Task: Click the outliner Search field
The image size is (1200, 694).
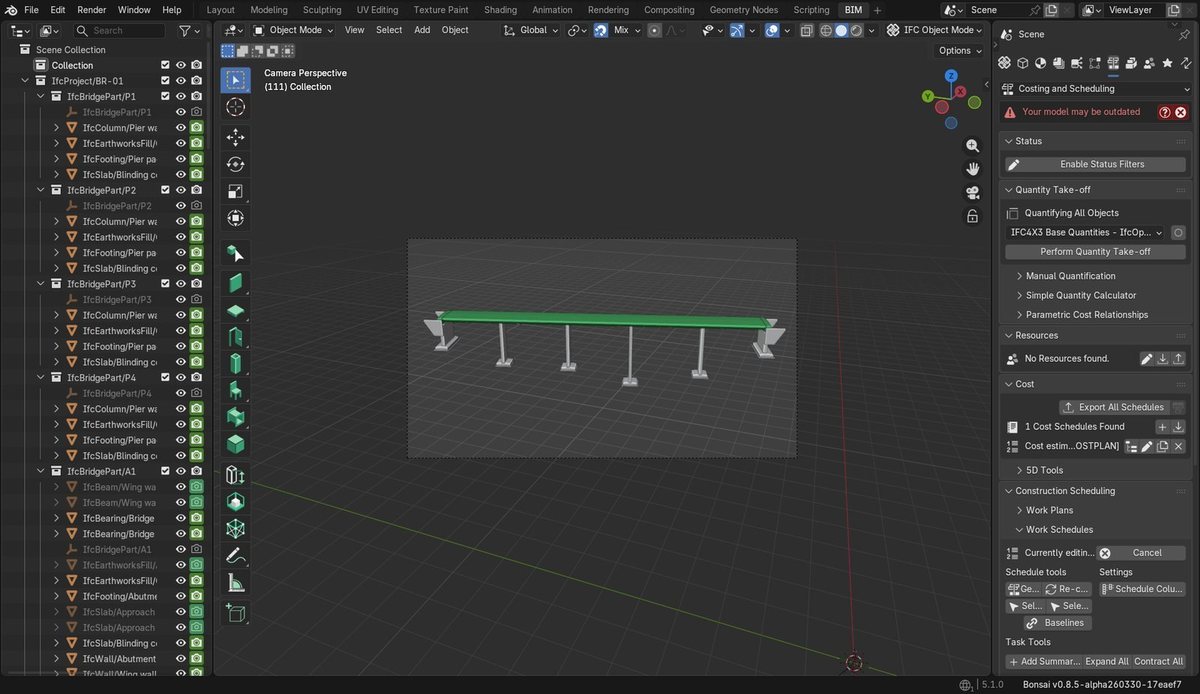Action: (120, 31)
